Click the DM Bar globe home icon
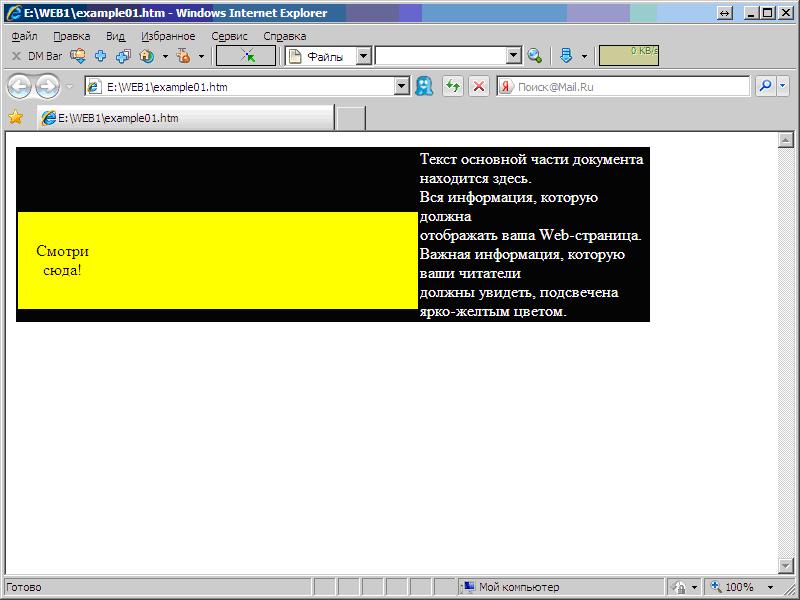Image resolution: width=800 pixels, height=600 pixels. (147, 56)
